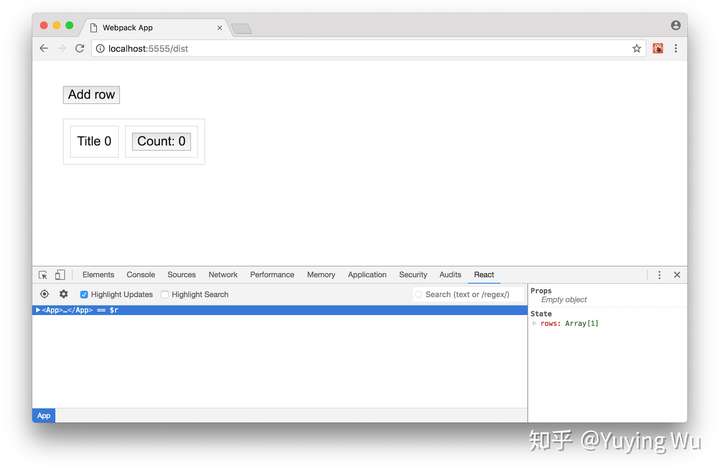Reload the page with refresh icon
The image size is (720, 474).
pyautogui.click(x=79, y=48)
